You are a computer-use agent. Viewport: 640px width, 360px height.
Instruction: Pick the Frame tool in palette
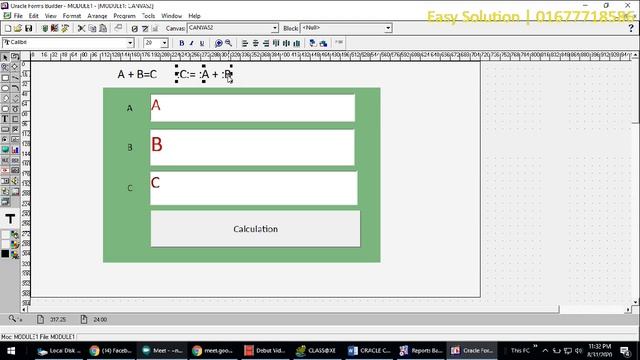pos(15,119)
